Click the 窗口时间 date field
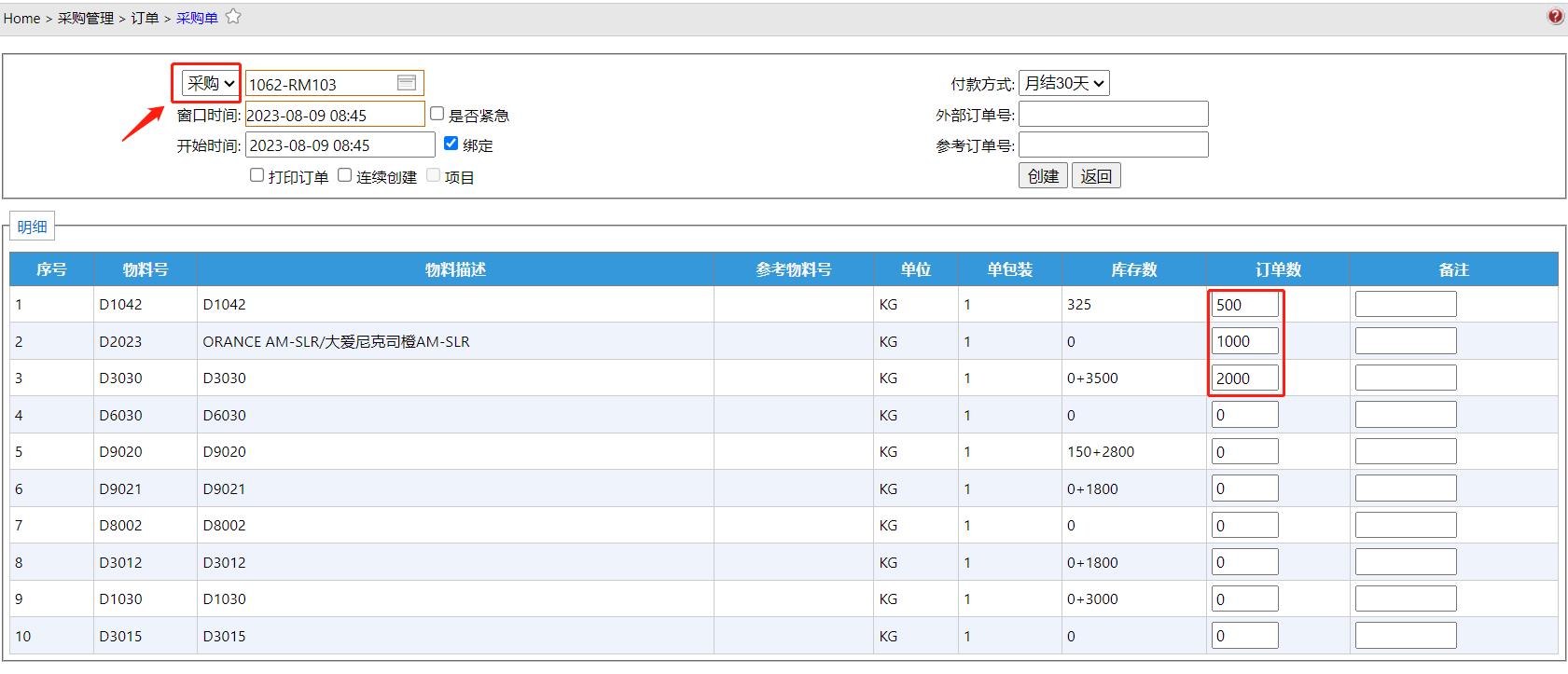Viewport: 1568px width, 674px height. tap(335, 115)
